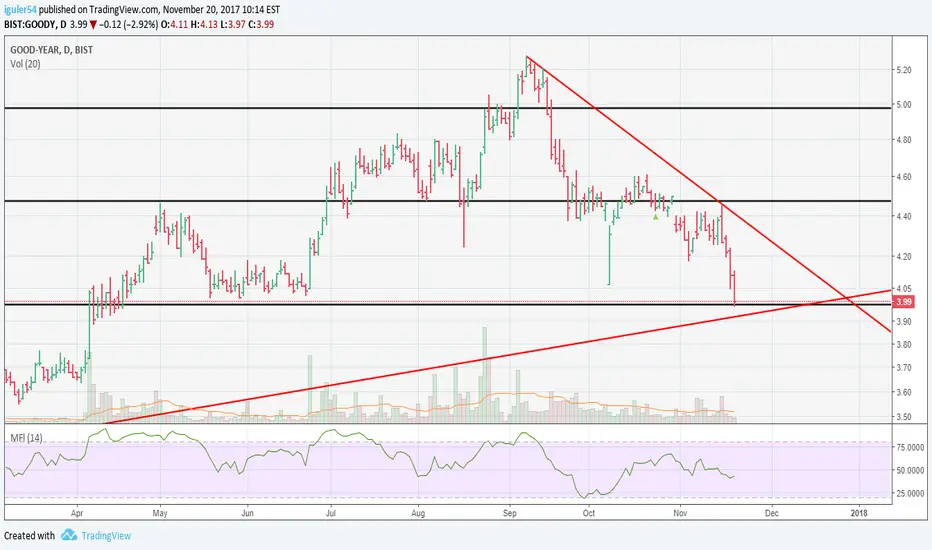Click the 4.80 price axis label
Screen dimensions: 932x550
903,140
